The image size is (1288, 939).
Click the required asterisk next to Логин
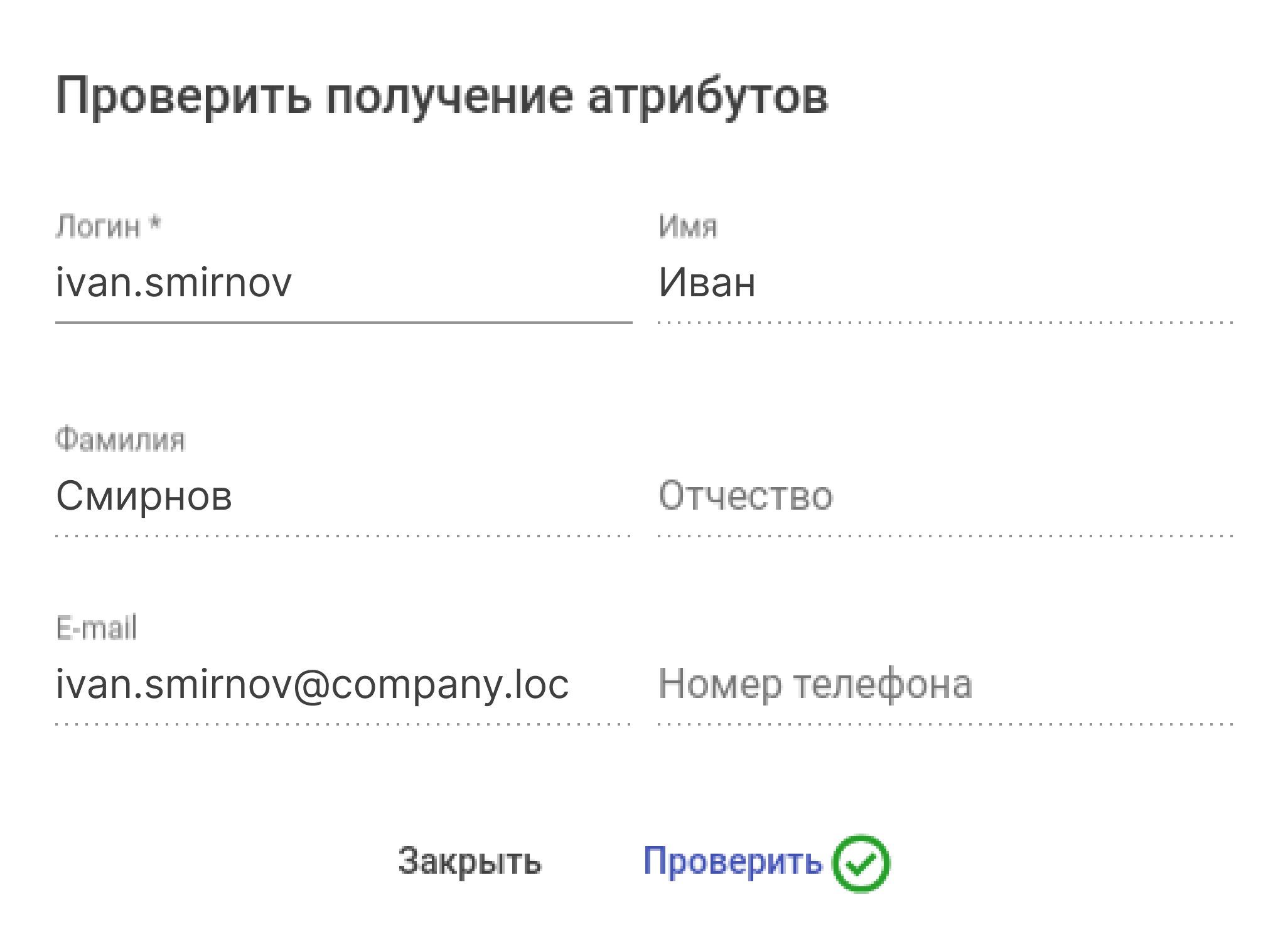(155, 223)
